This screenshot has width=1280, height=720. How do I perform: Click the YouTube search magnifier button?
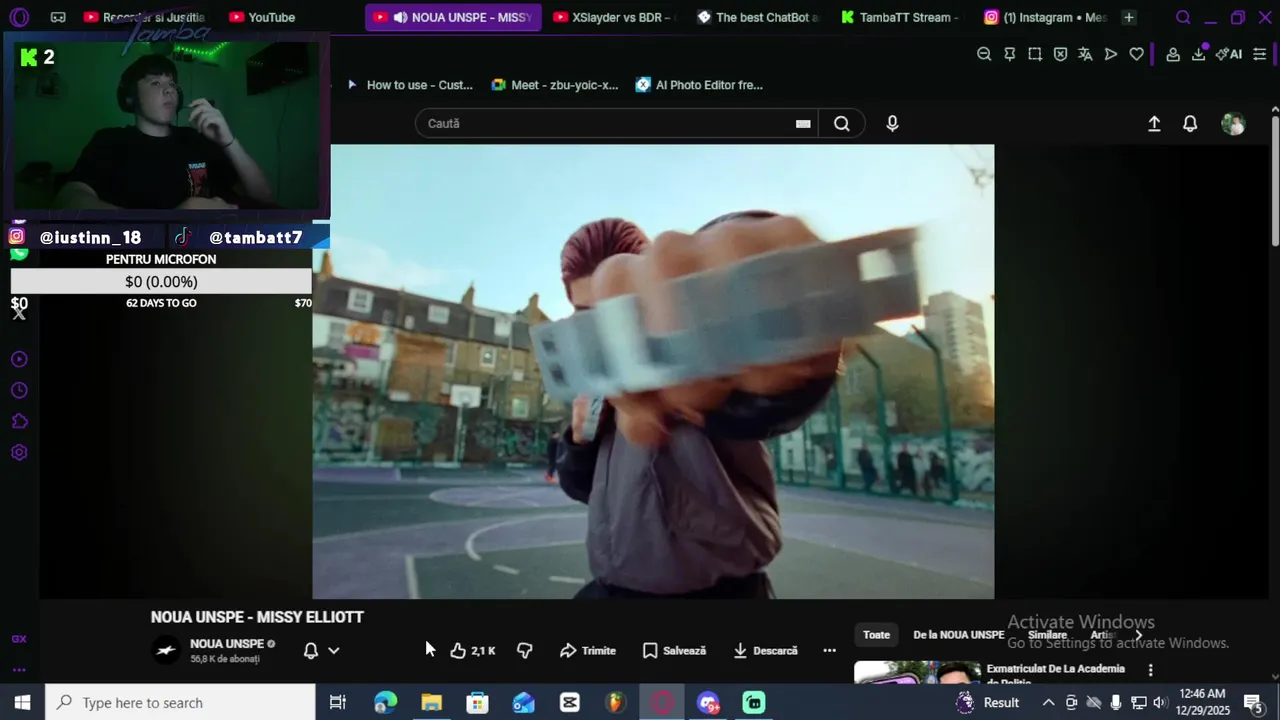tap(842, 123)
